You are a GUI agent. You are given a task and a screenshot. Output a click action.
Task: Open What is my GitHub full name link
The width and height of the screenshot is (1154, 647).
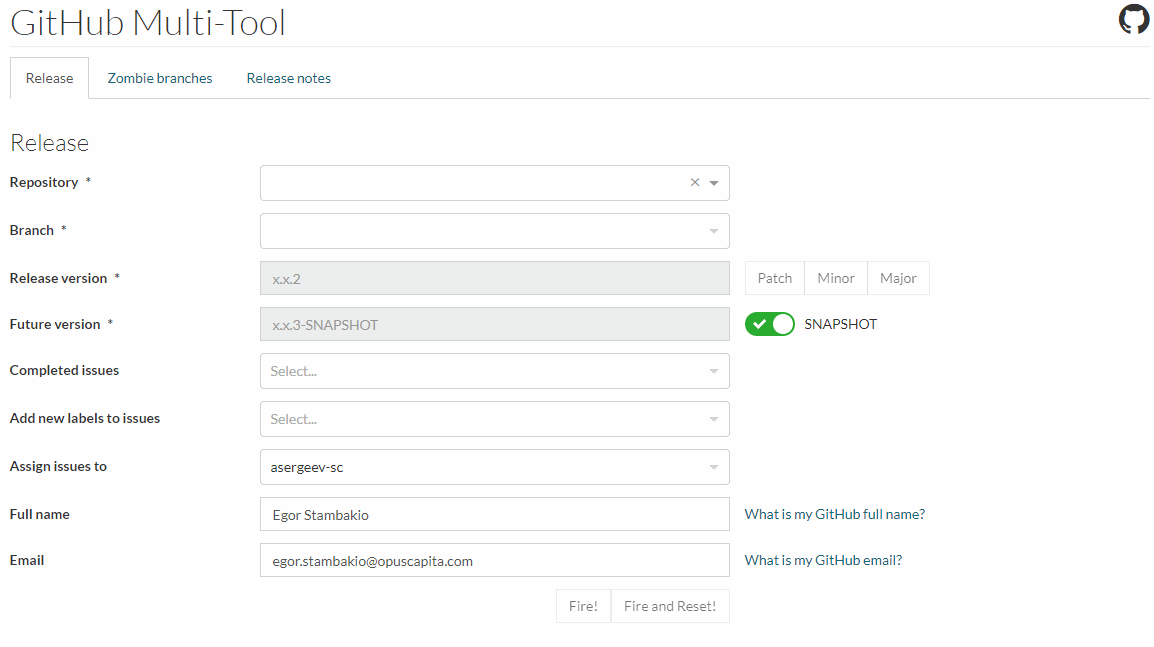834,514
